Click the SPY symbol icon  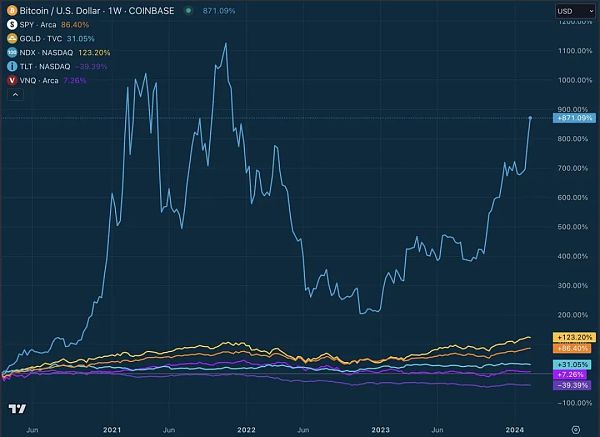click(x=12, y=22)
